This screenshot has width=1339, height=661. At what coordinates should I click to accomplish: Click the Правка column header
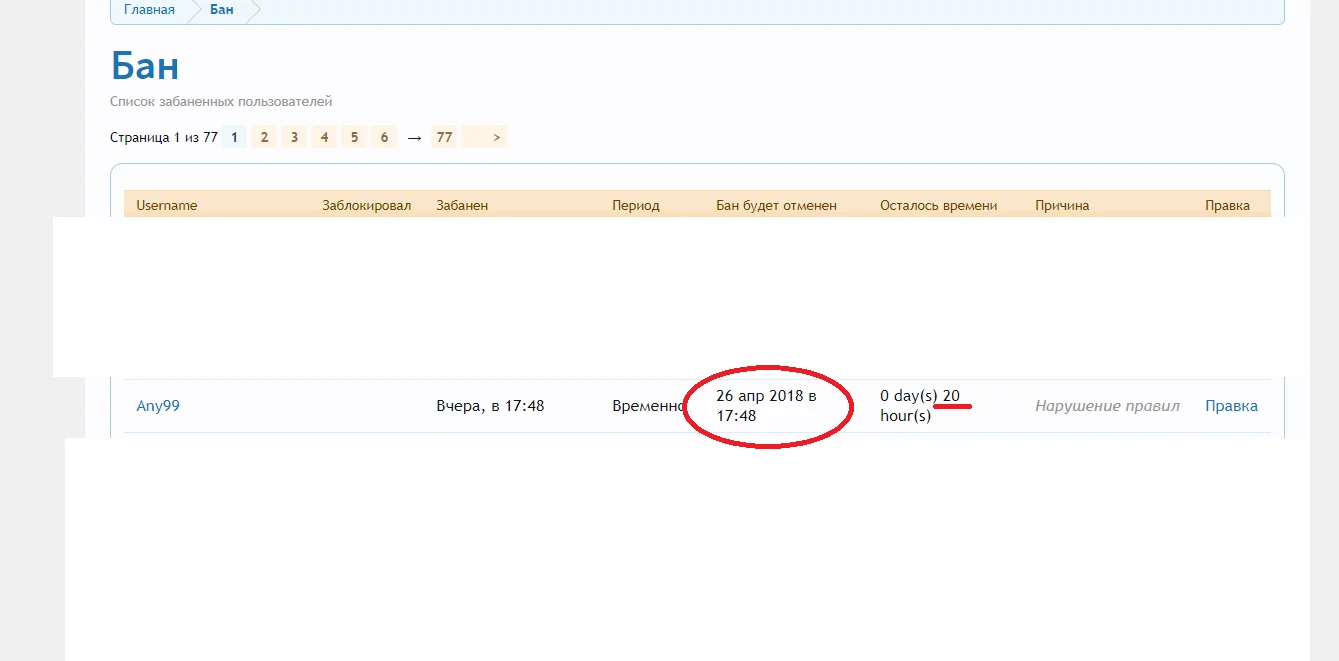(x=1229, y=204)
